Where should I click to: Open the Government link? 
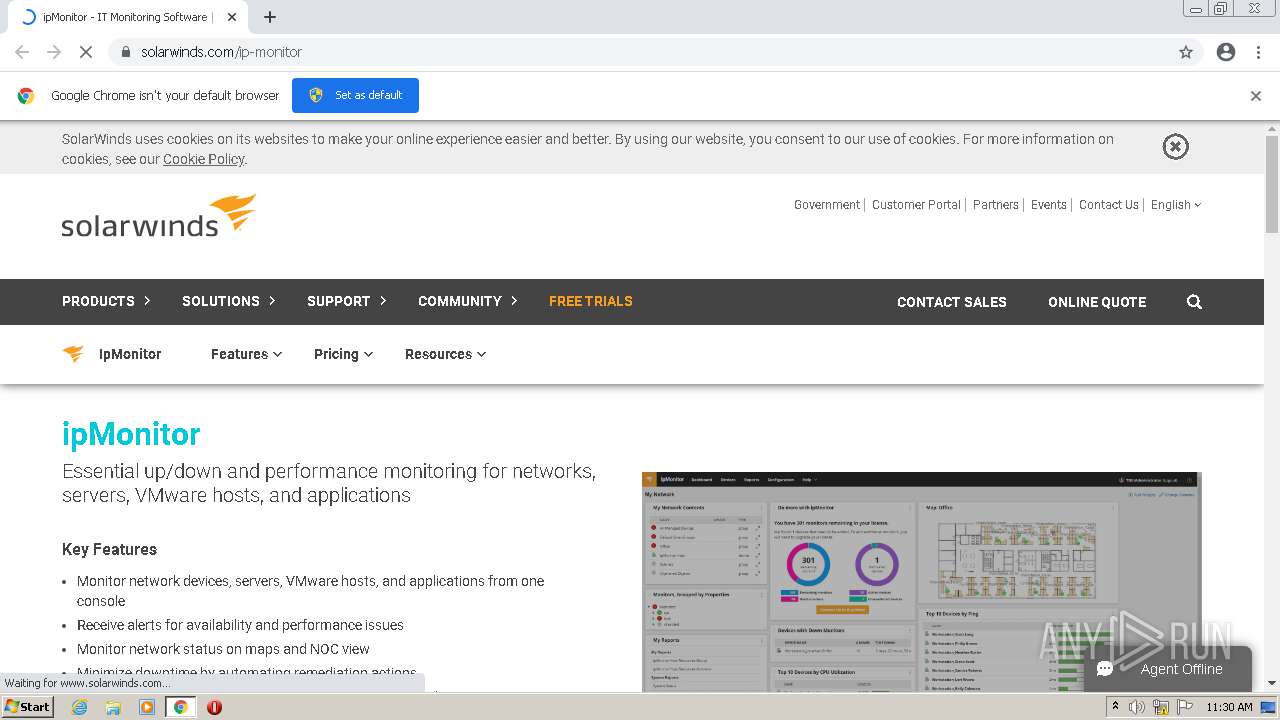[x=827, y=205]
